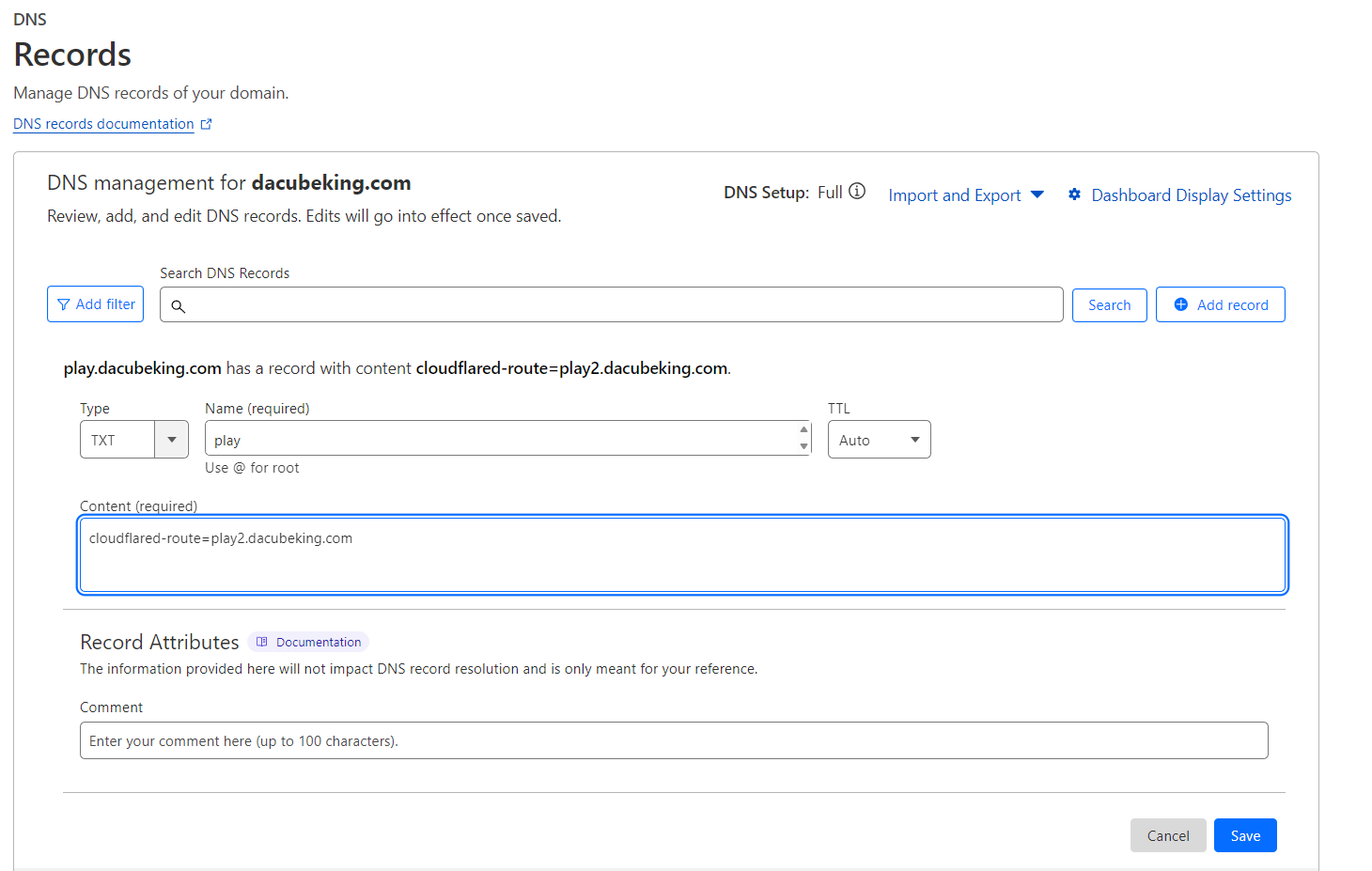Click the 'Manage DNS records of your domain.' text
The height and width of the screenshot is (871, 1372).
click(x=151, y=93)
